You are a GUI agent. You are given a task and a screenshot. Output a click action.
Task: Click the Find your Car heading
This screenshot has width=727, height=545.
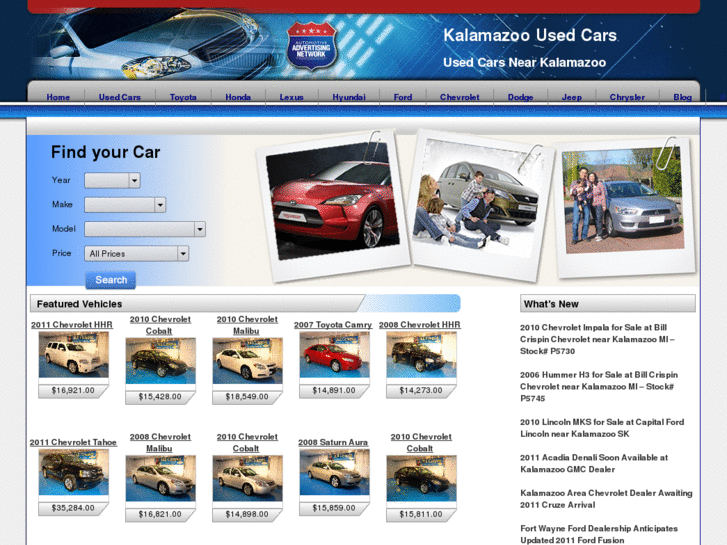[106, 152]
